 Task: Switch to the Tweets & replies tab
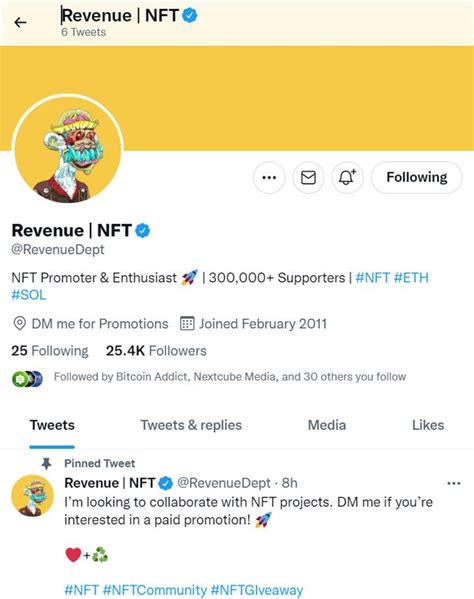coord(191,425)
